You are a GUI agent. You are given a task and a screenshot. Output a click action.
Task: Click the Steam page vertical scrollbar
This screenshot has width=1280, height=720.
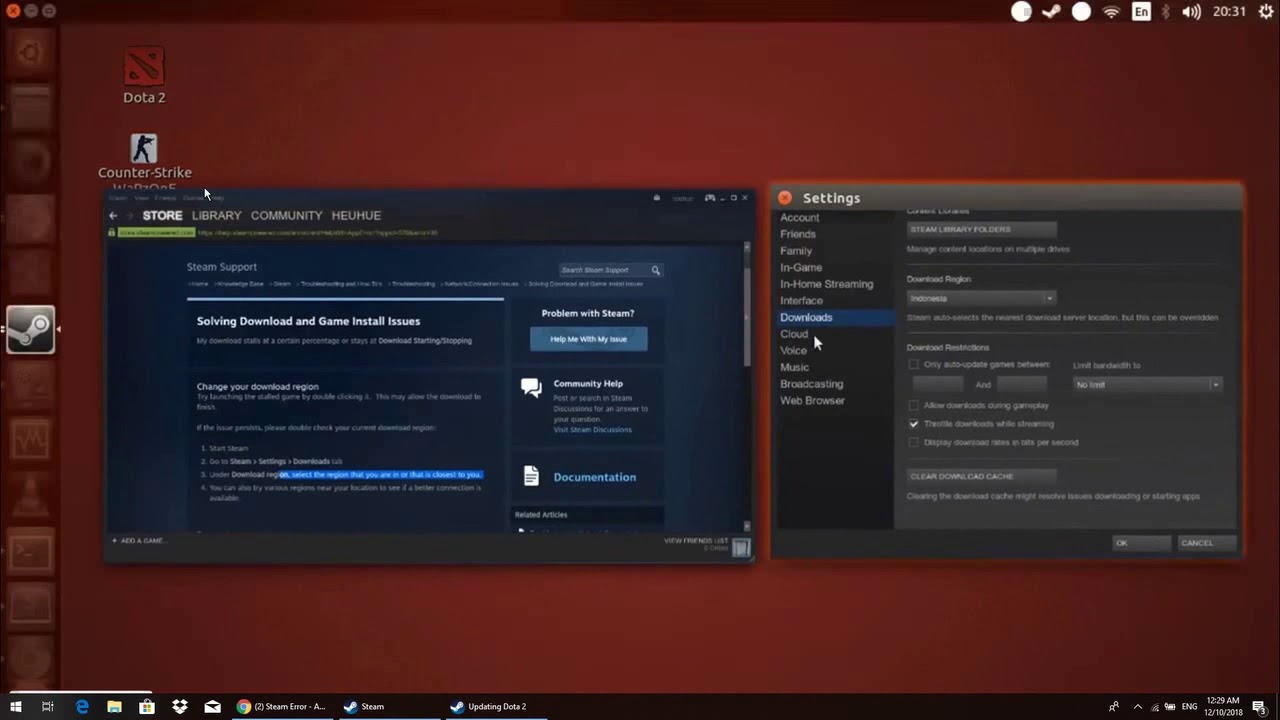(x=747, y=386)
